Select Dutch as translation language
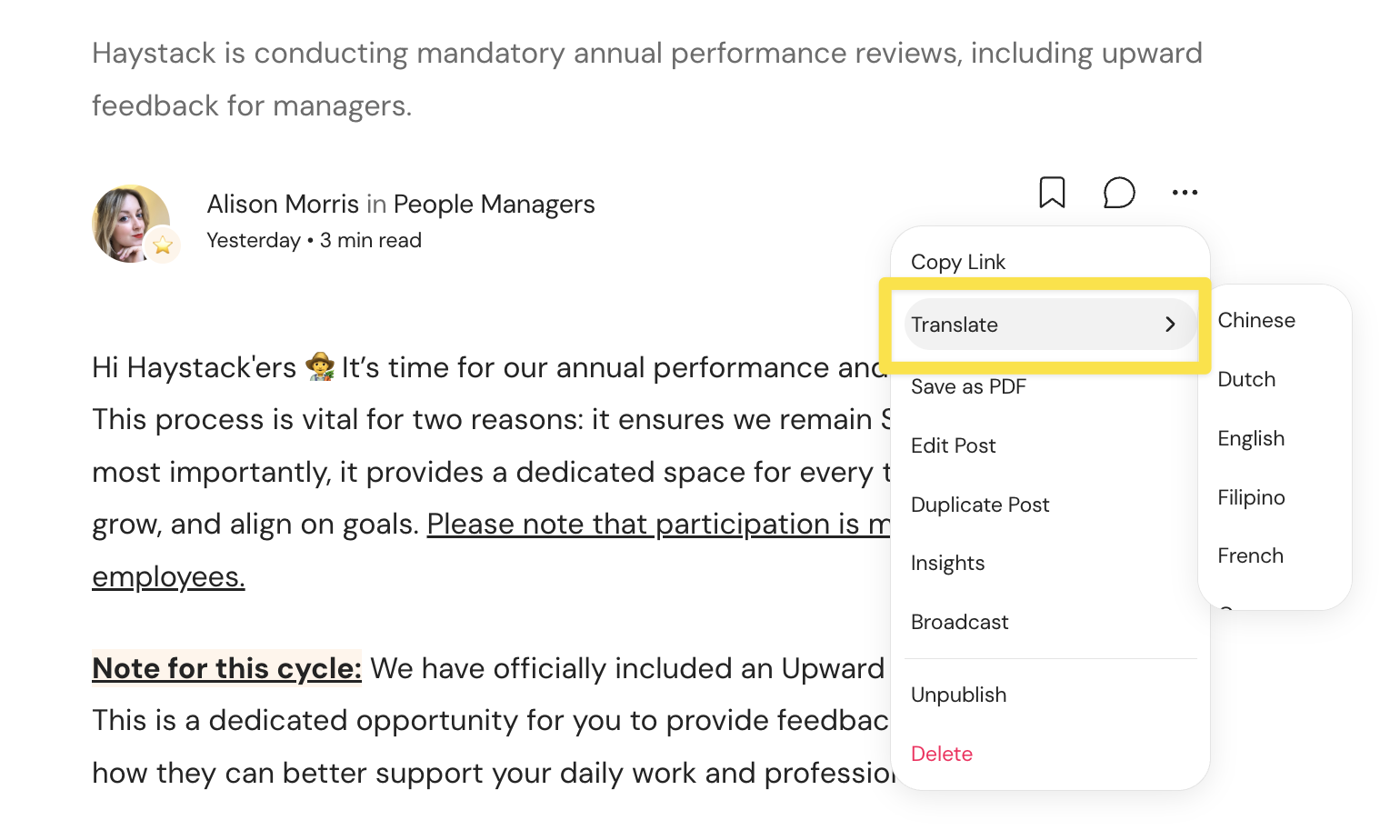This screenshot has height=840, width=1400. [x=1246, y=379]
